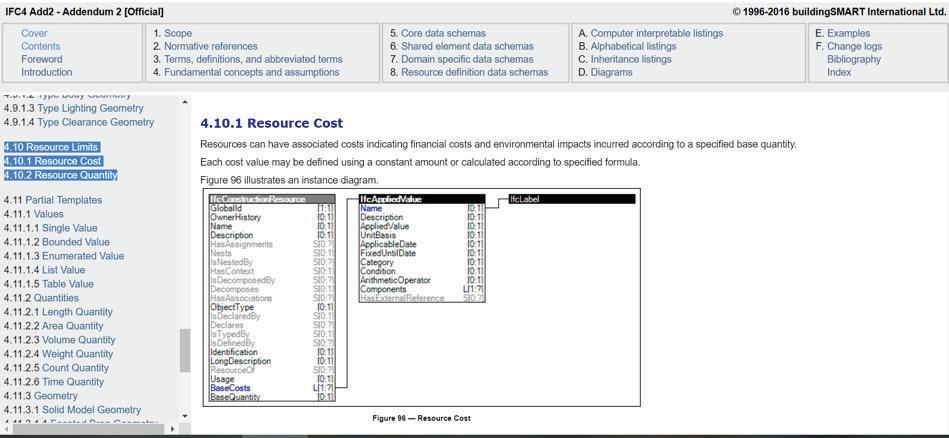Click BaseQuantity attribute in diagram
Screen dimensions: 949x438
coord(235,397)
